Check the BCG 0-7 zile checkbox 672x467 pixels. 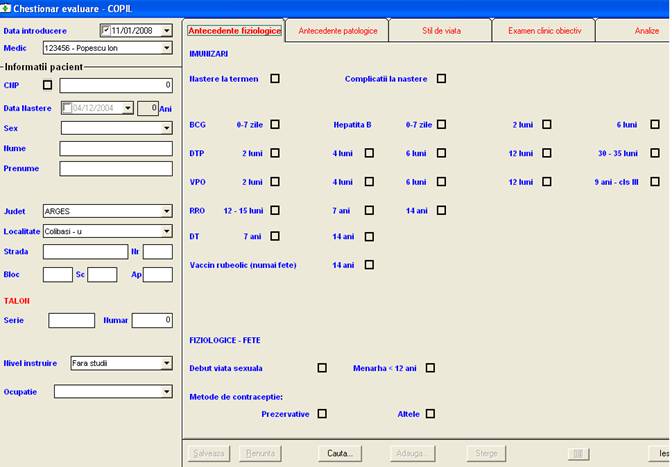click(275, 125)
